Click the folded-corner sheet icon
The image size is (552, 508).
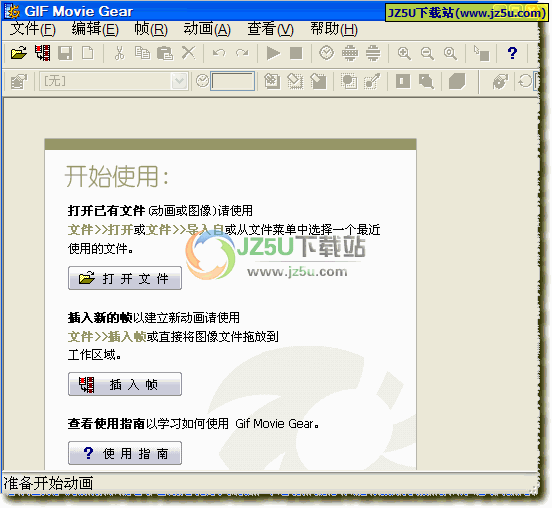point(457,81)
